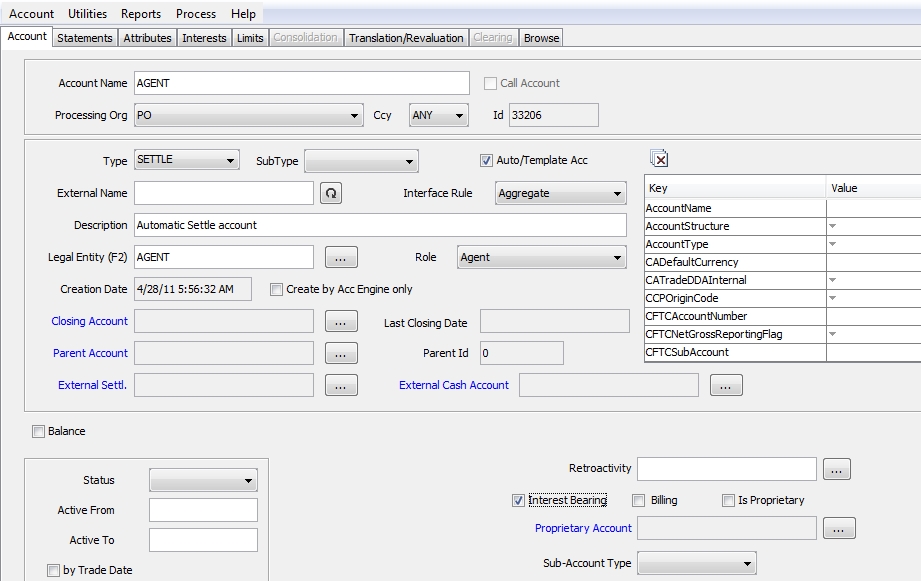Click the Parent Account link label
This screenshot has height=581, width=921.
pos(90,353)
